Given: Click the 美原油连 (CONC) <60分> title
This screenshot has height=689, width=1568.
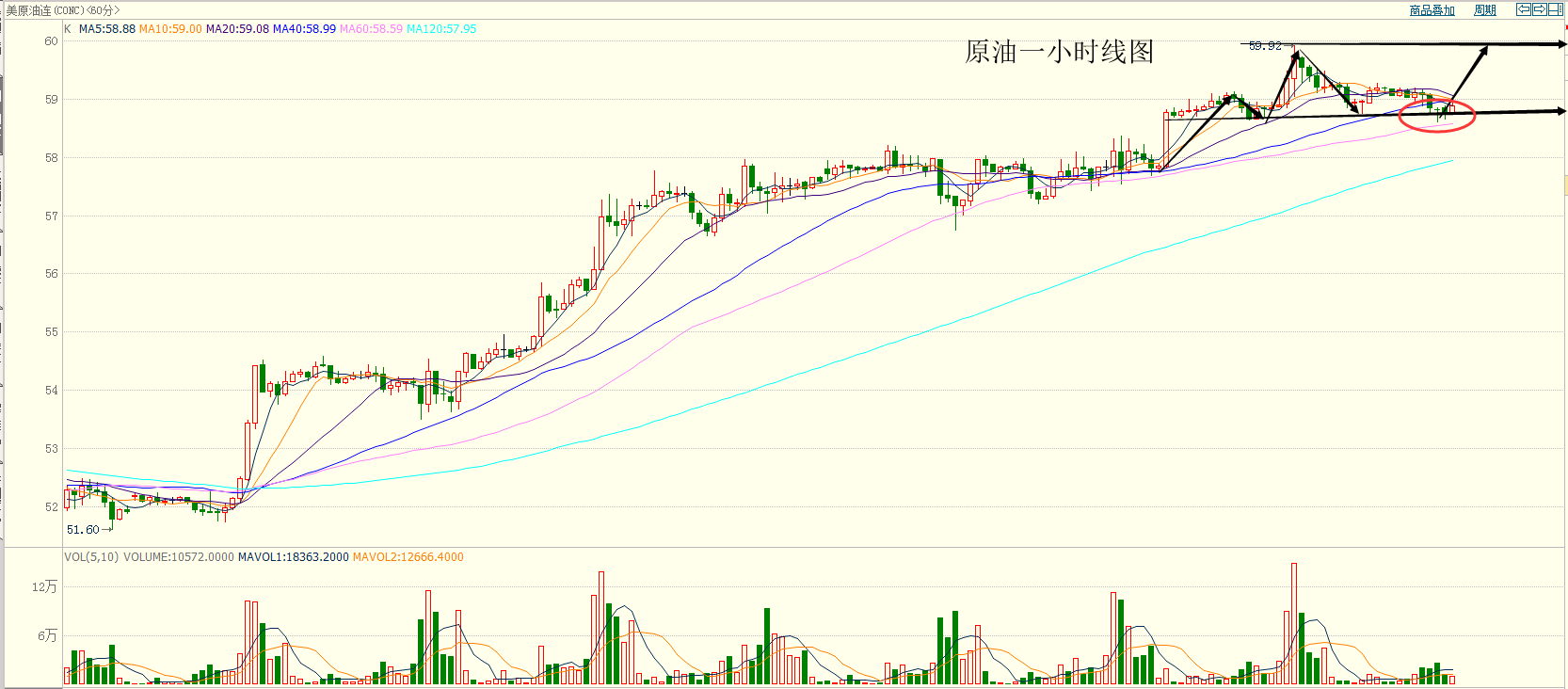Looking at the screenshot, I should click(62, 10).
